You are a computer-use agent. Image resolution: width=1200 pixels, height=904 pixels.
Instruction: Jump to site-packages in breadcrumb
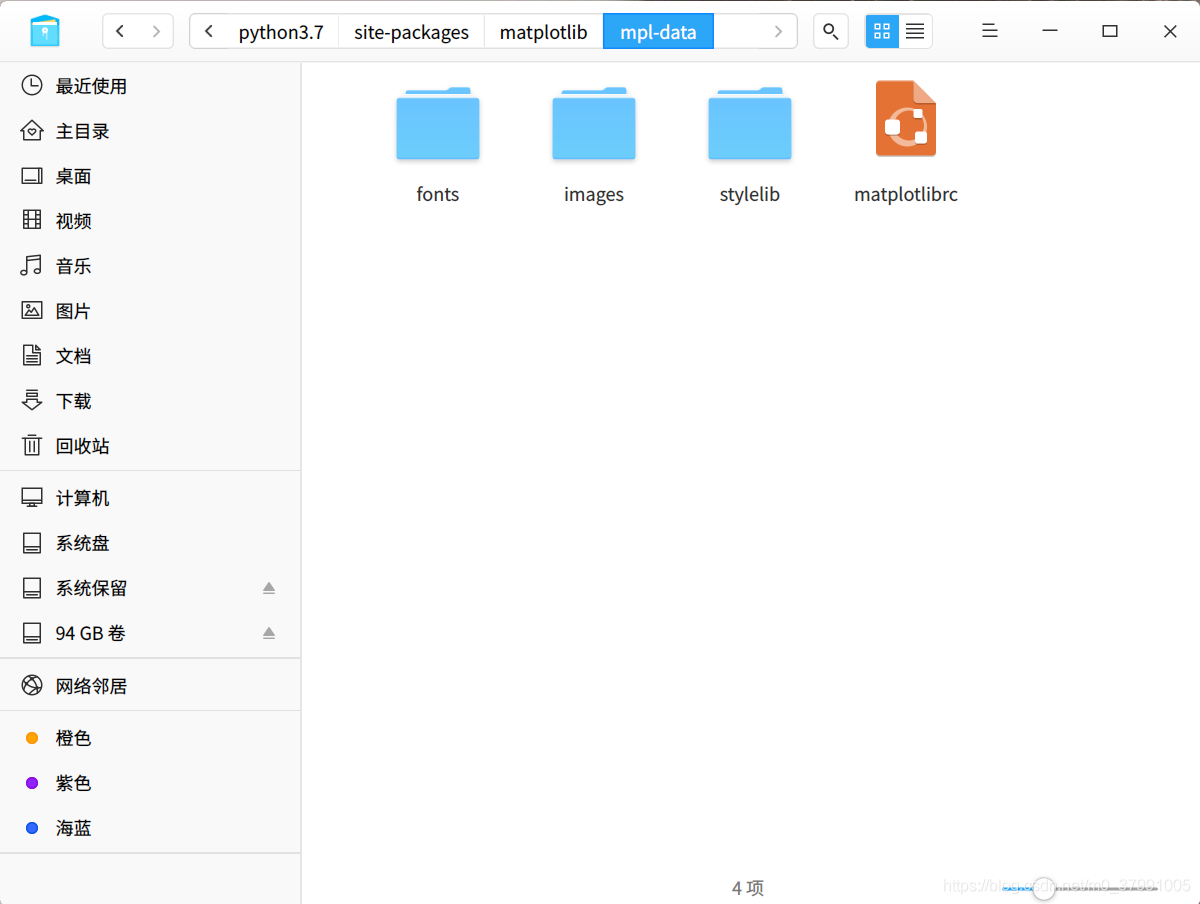[411, 32]
